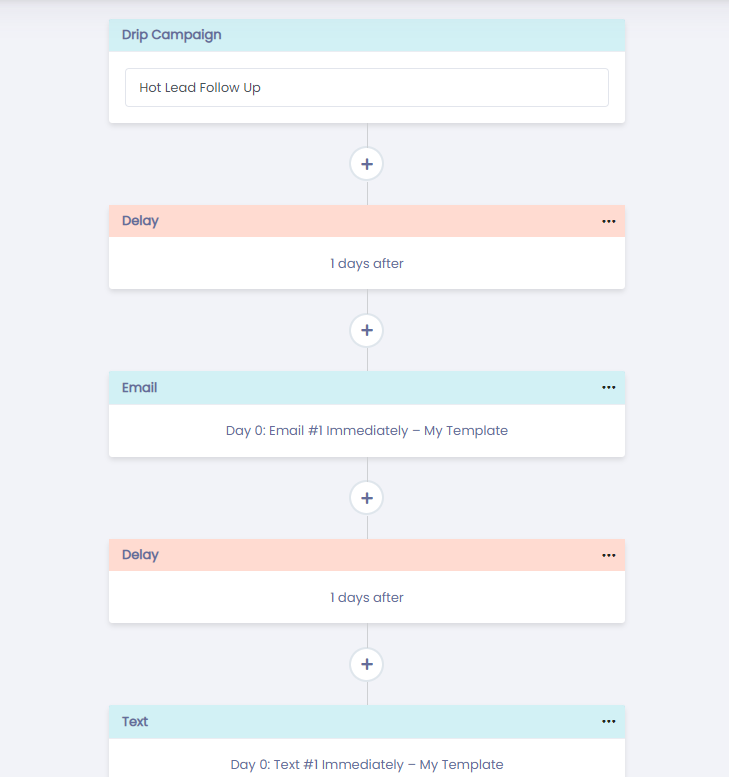Click the plus button below Drip Campaign card
Screen dimensions: 729x777
coord(367,164)
